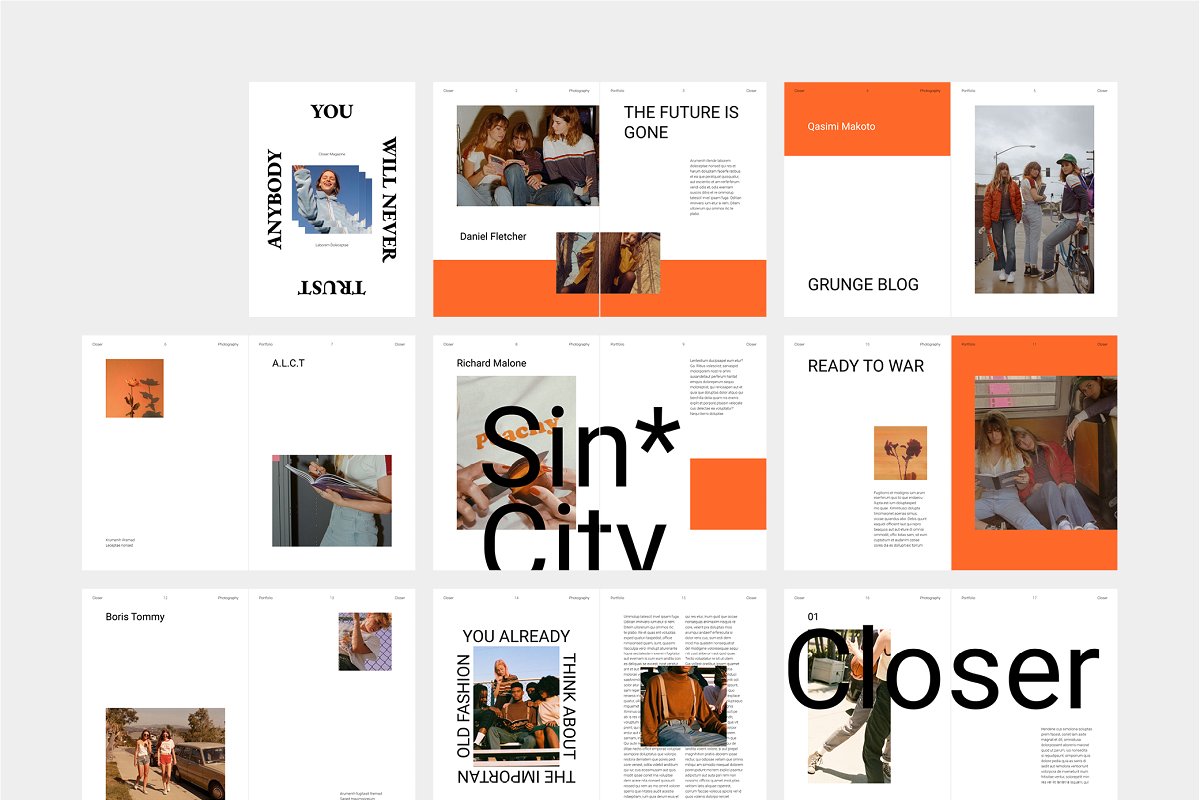
Task: Click the 'READY TO WAR' headline
Action: click(x=866, y=366)
